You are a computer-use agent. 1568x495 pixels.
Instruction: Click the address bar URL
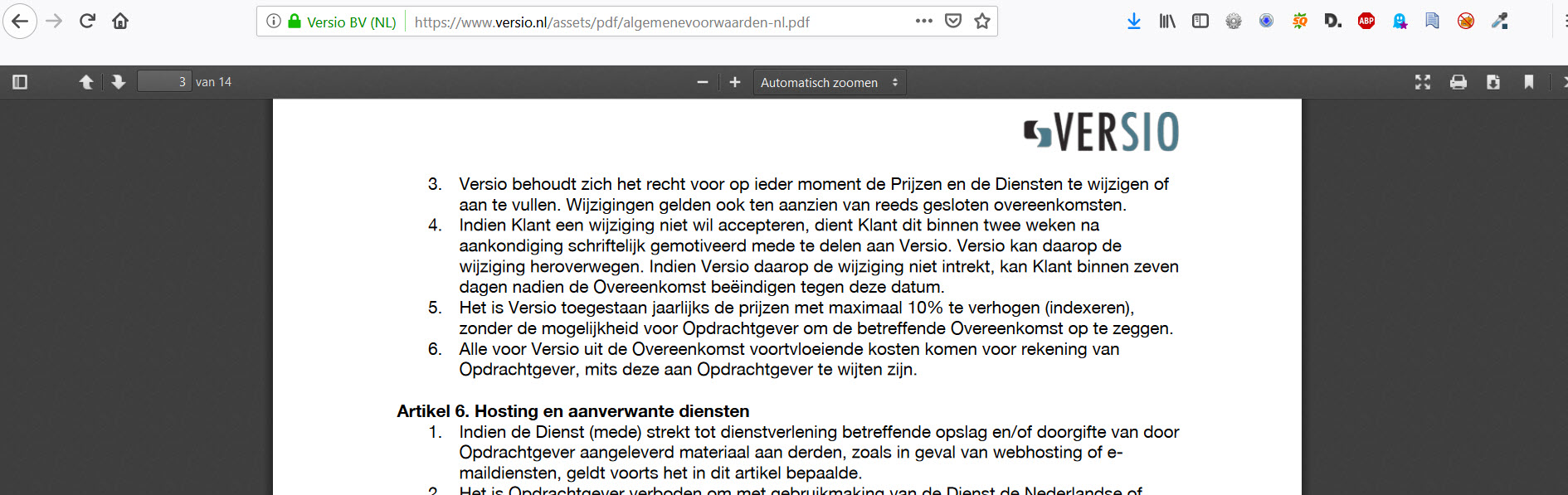click(612, 22)
